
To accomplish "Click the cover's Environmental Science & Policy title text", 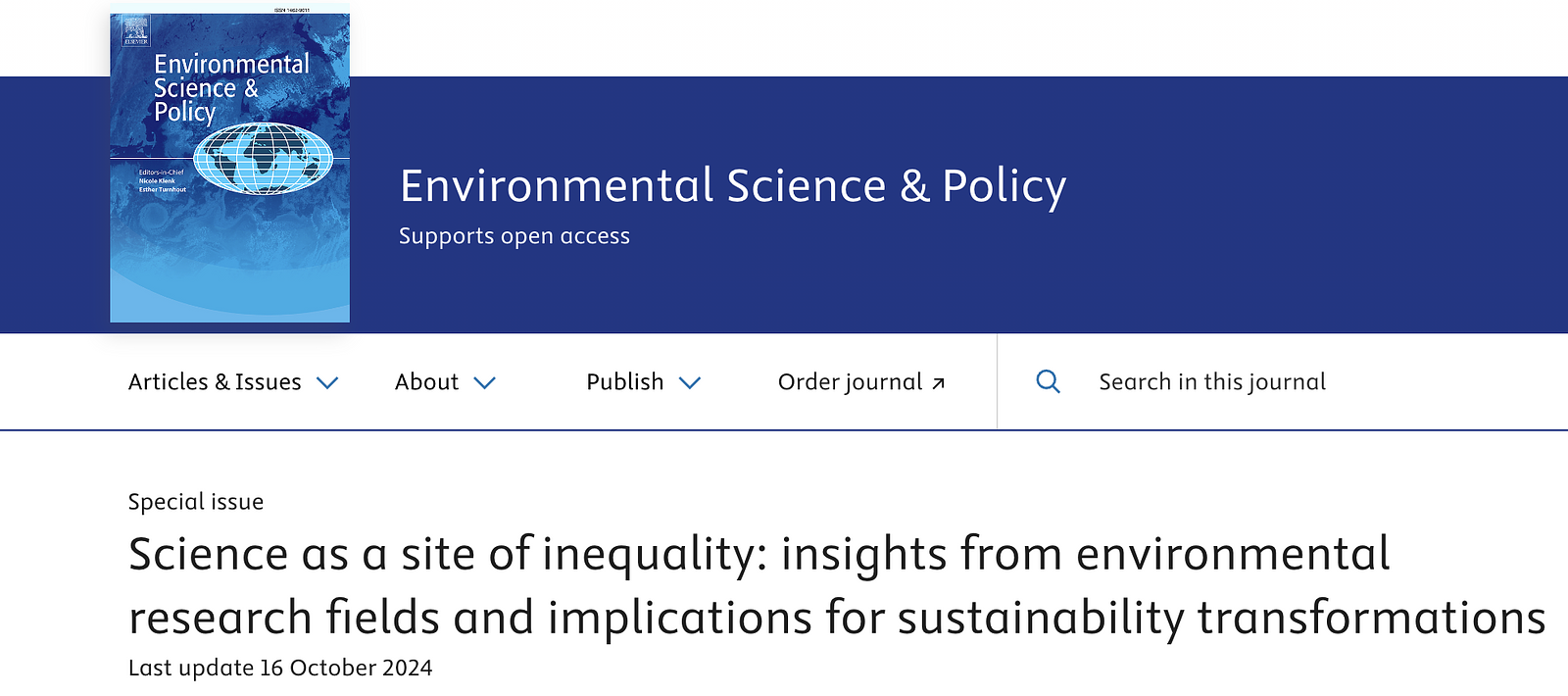I will click(231, 88).
